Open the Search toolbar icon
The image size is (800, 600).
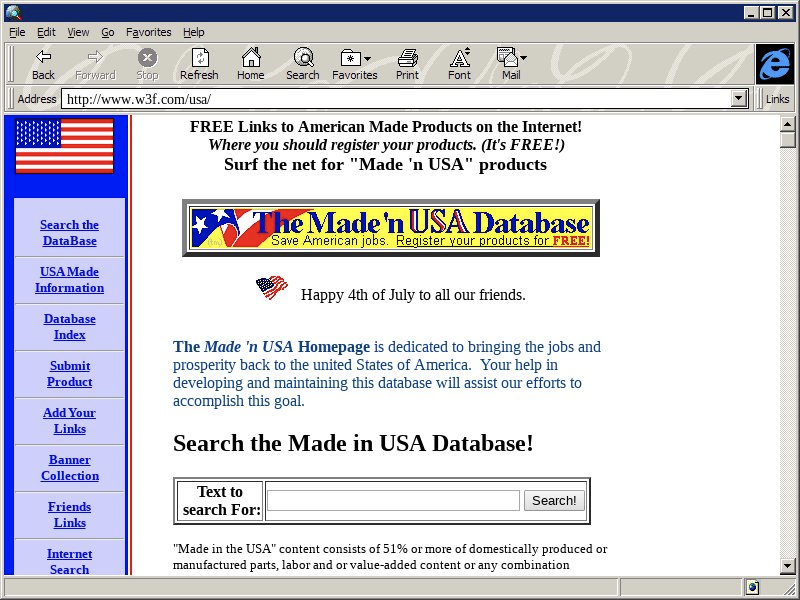point(302,64)
